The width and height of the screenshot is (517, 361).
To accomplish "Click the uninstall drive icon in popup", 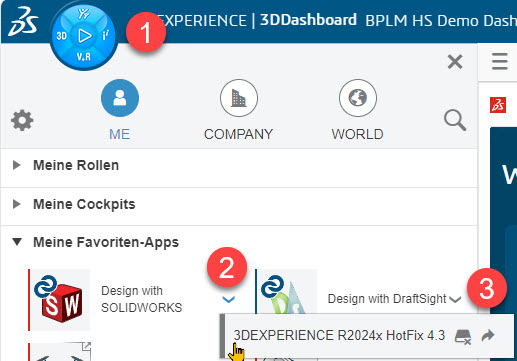I will click(x=463, y=336).
